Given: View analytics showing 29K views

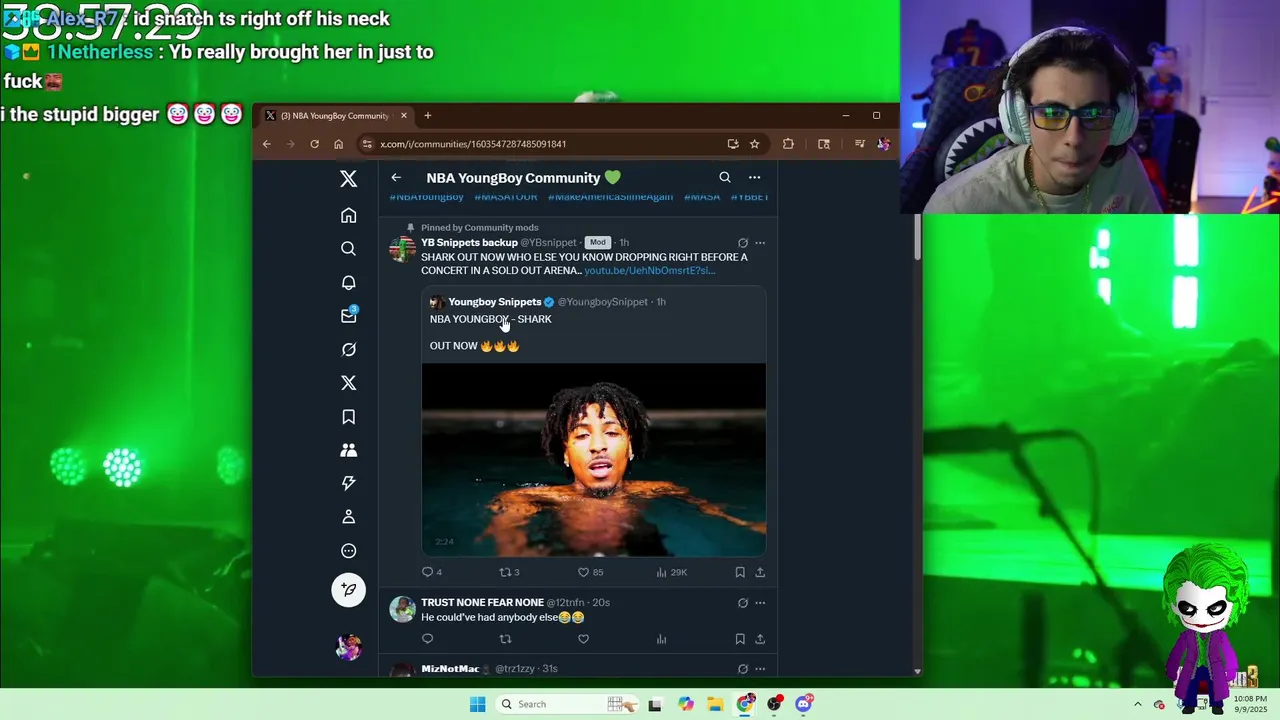Looking at the screenshot, I should [x=671, y=572].
